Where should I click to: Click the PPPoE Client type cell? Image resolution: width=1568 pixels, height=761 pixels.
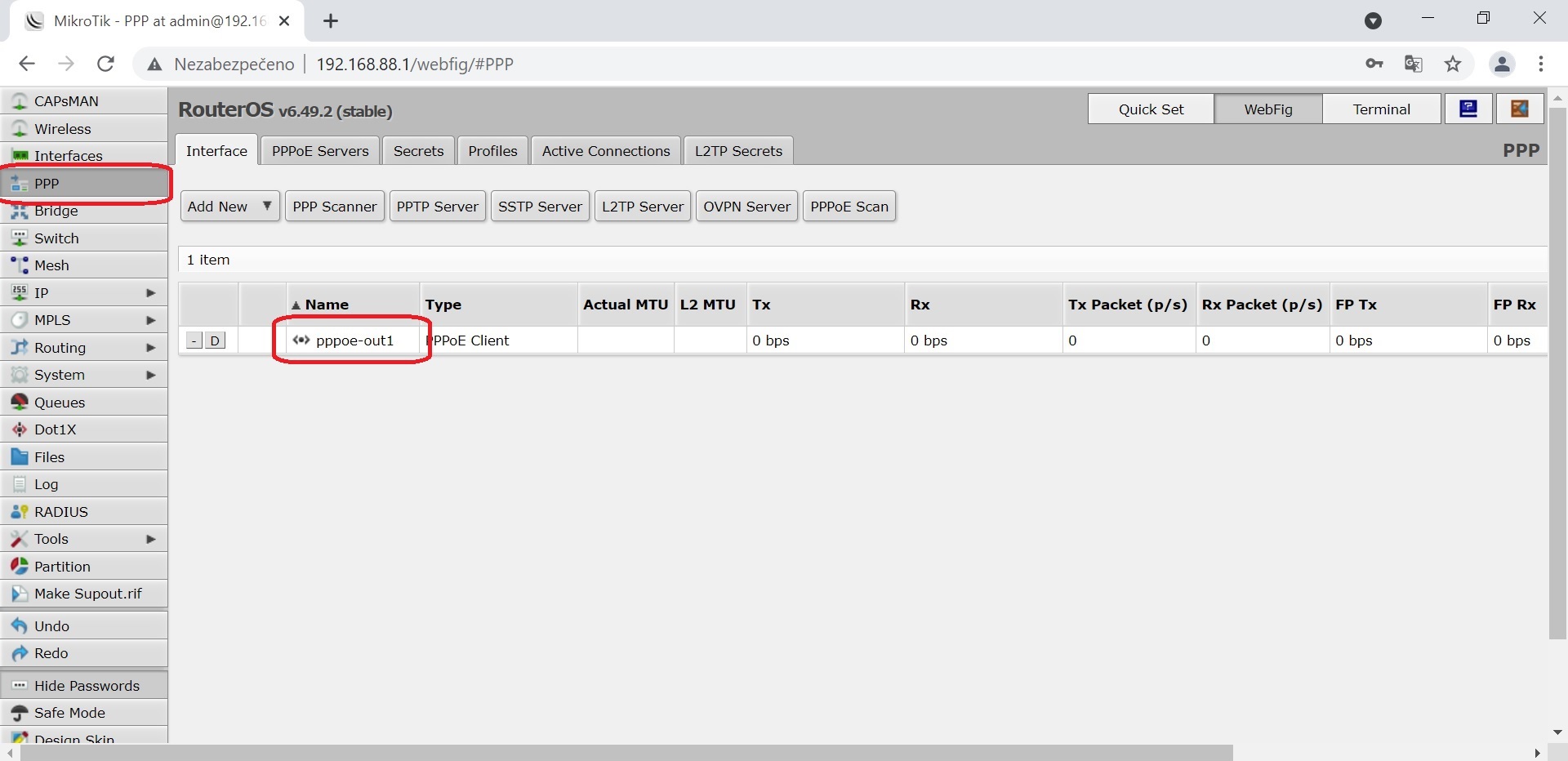tap(498, 340)
